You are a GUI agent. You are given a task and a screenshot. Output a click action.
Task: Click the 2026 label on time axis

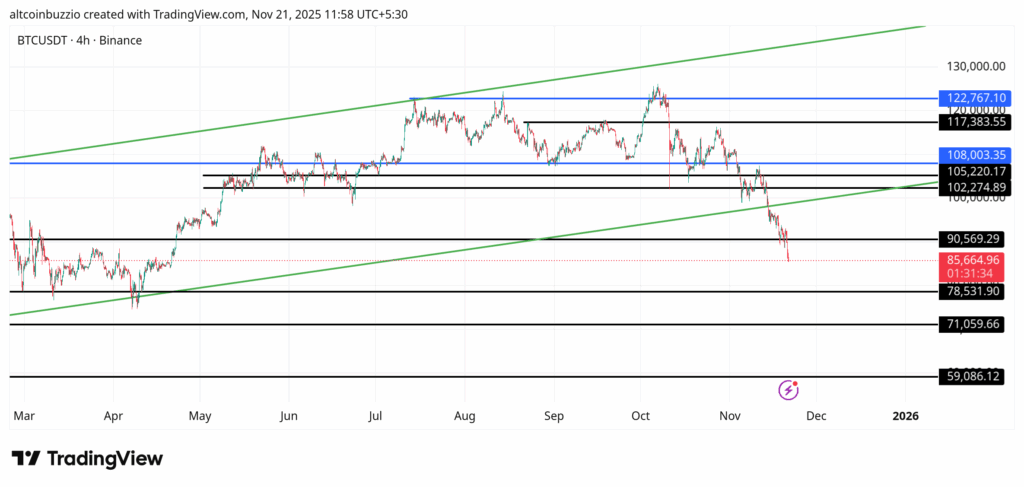point(904,415)
